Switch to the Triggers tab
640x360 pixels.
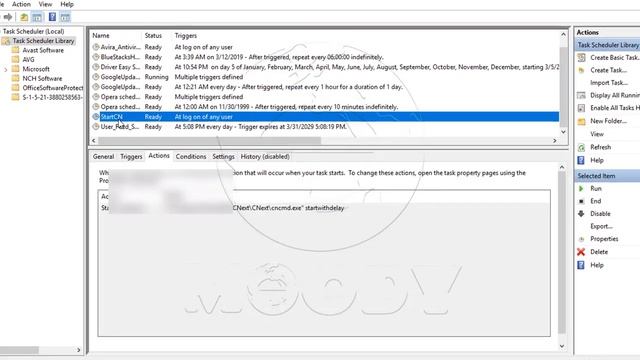[131, 157]
